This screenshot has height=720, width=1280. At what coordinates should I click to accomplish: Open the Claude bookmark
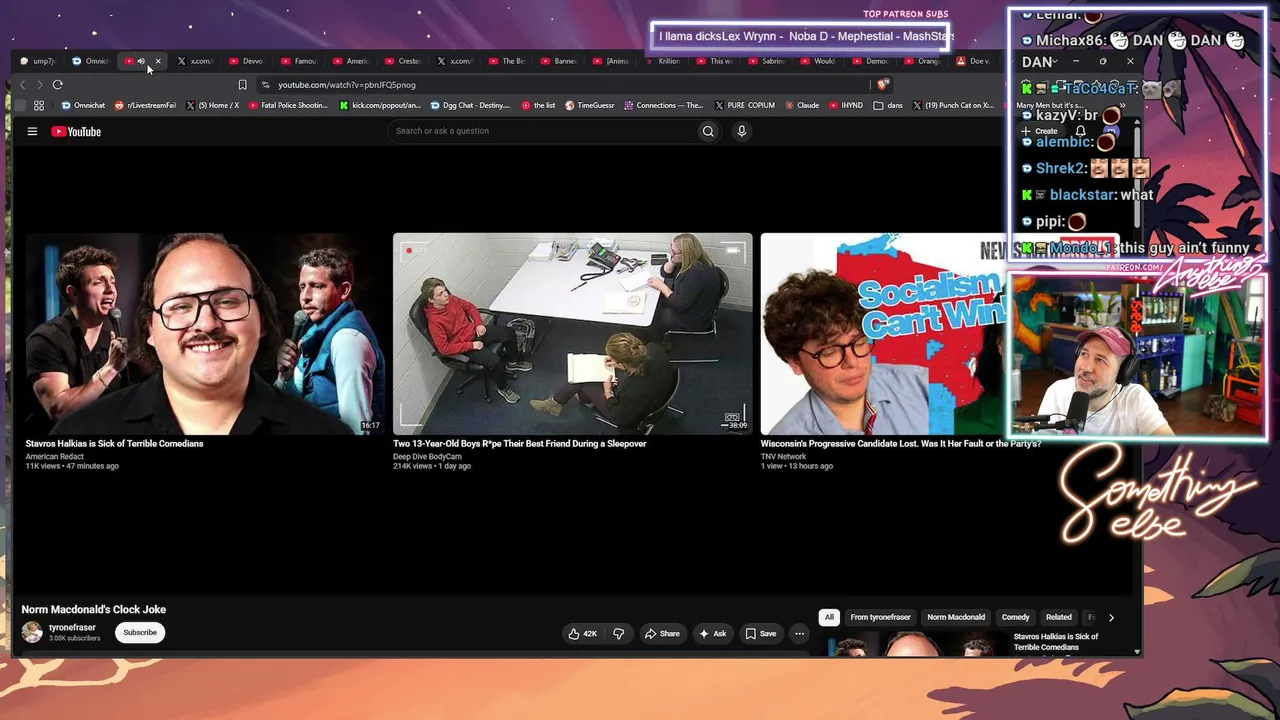pos(802,105)
